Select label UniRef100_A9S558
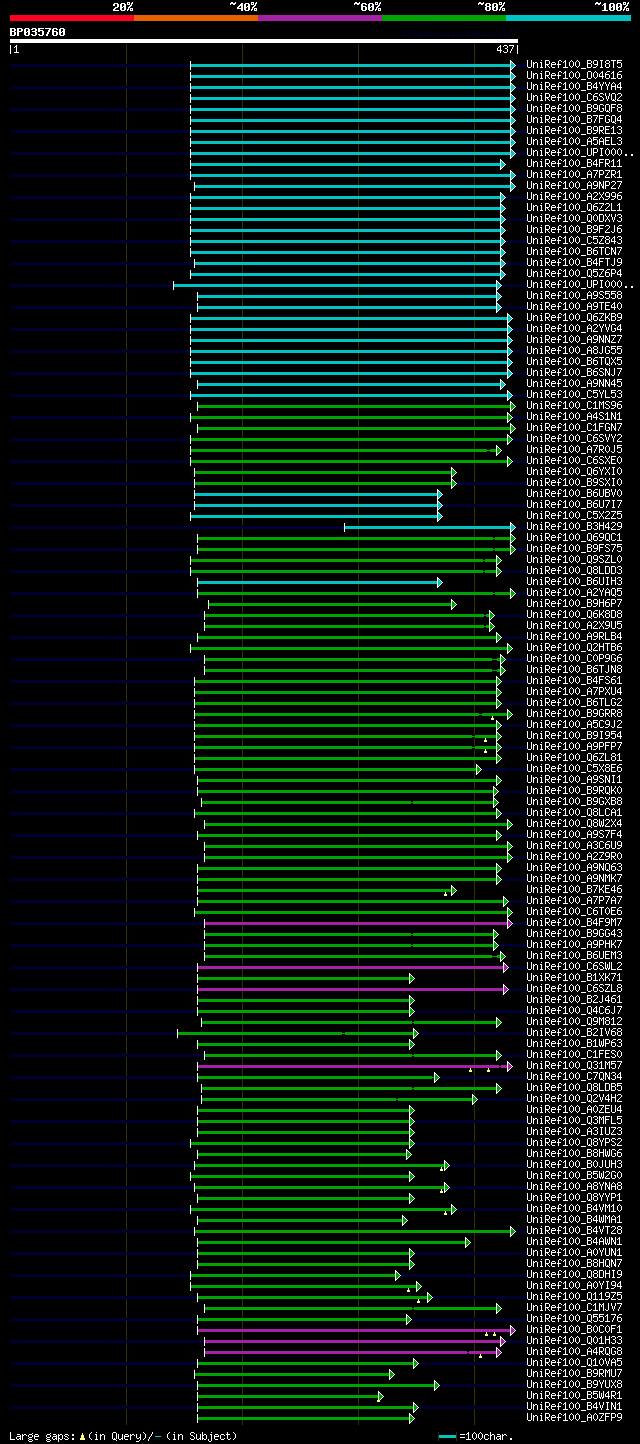 pyautogui.click(x=574, y=295)
